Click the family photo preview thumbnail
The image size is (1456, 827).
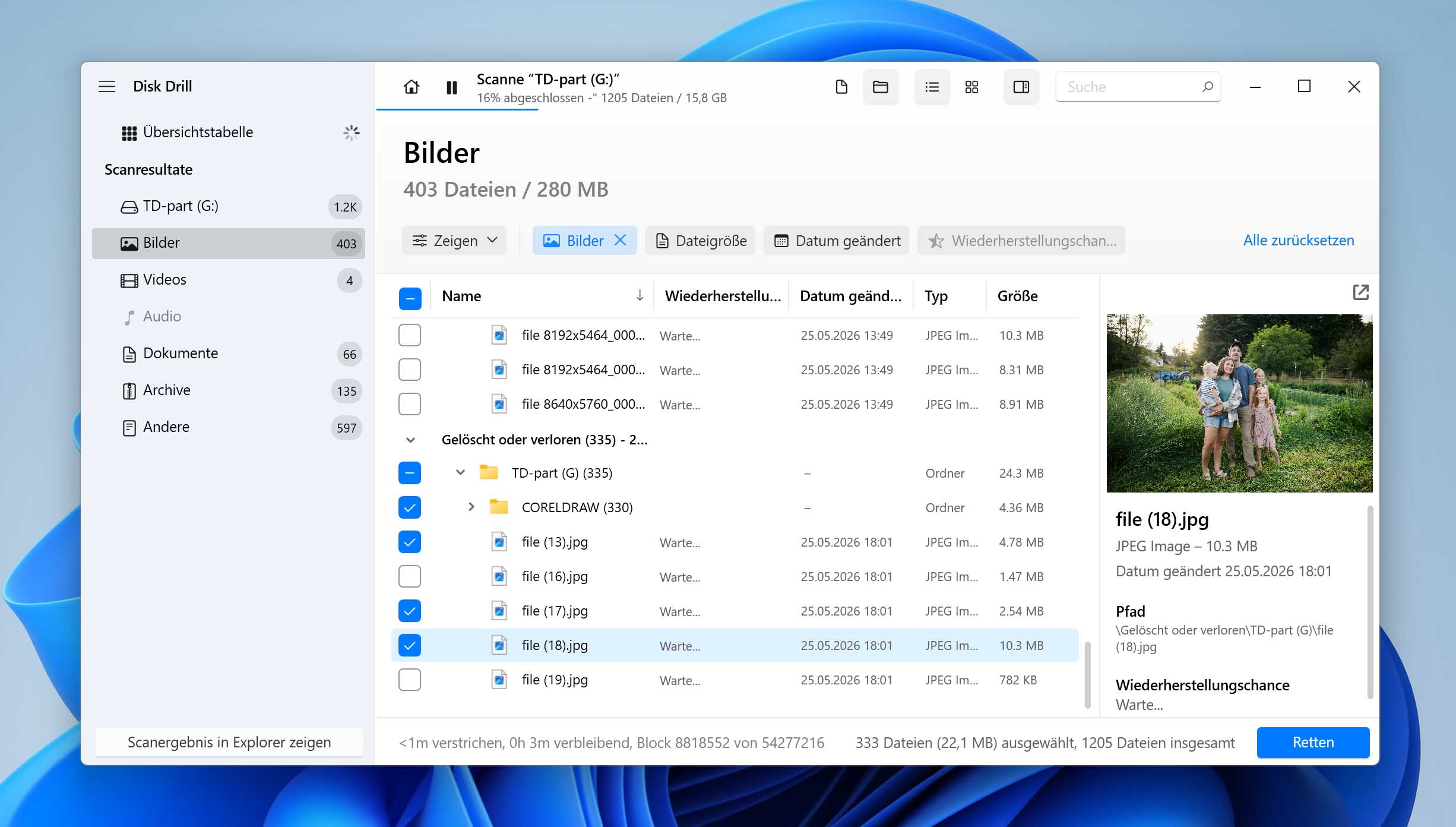tap(1239, 403)
